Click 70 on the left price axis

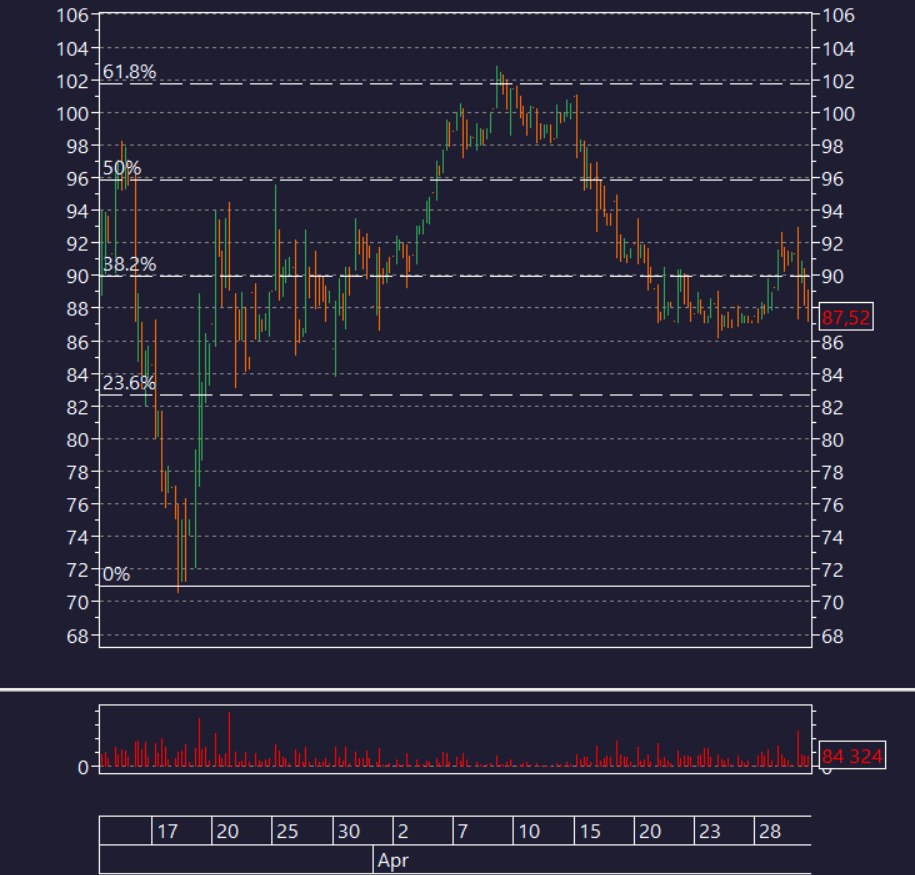coord(78,602)
